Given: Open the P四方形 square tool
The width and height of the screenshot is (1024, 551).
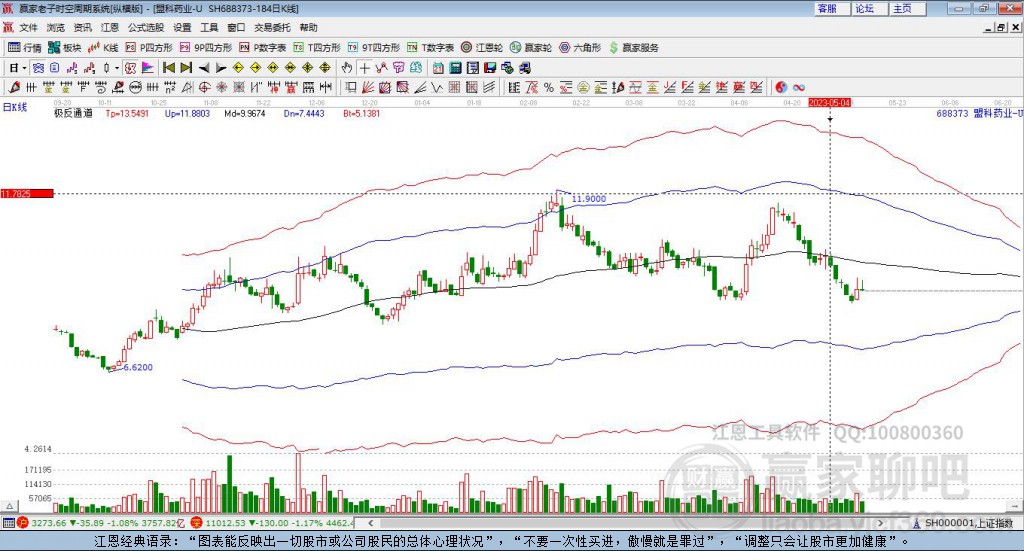Looking at the screenshot, I should [149, 48].
